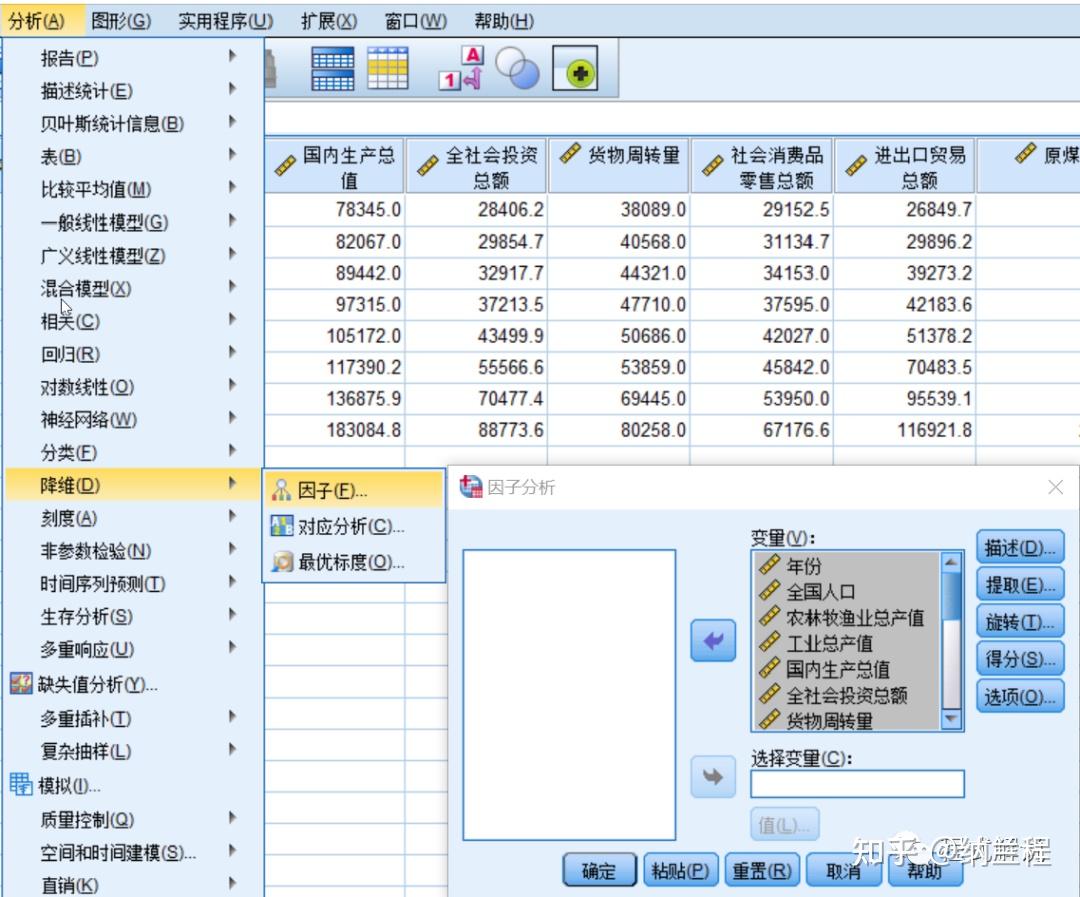Click the 选择变量(C) input field

[x=858, y=784]
